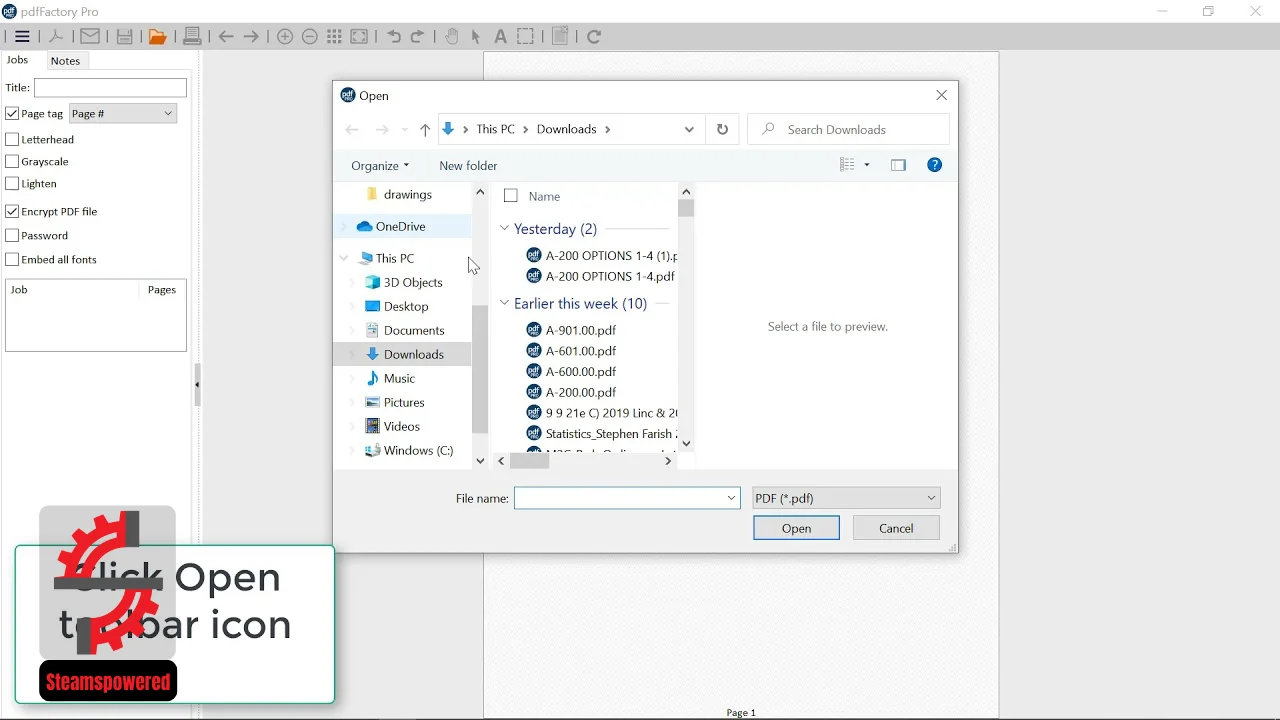Click the file list vertical scrollbar thumb
The image size is (1280, 720).
[x=686, y=208]
